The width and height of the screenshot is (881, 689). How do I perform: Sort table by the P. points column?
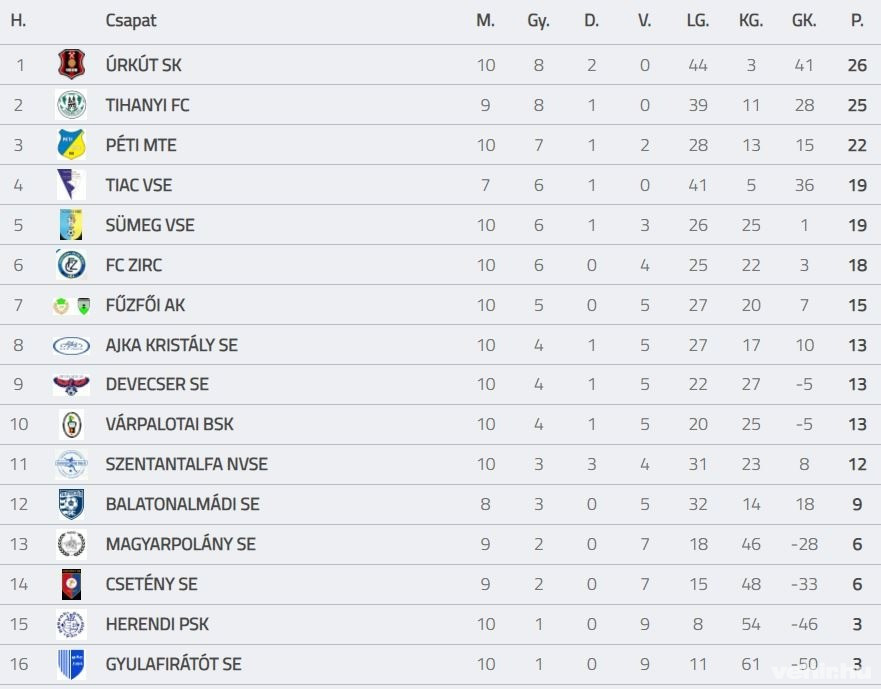tap(857, 20)
